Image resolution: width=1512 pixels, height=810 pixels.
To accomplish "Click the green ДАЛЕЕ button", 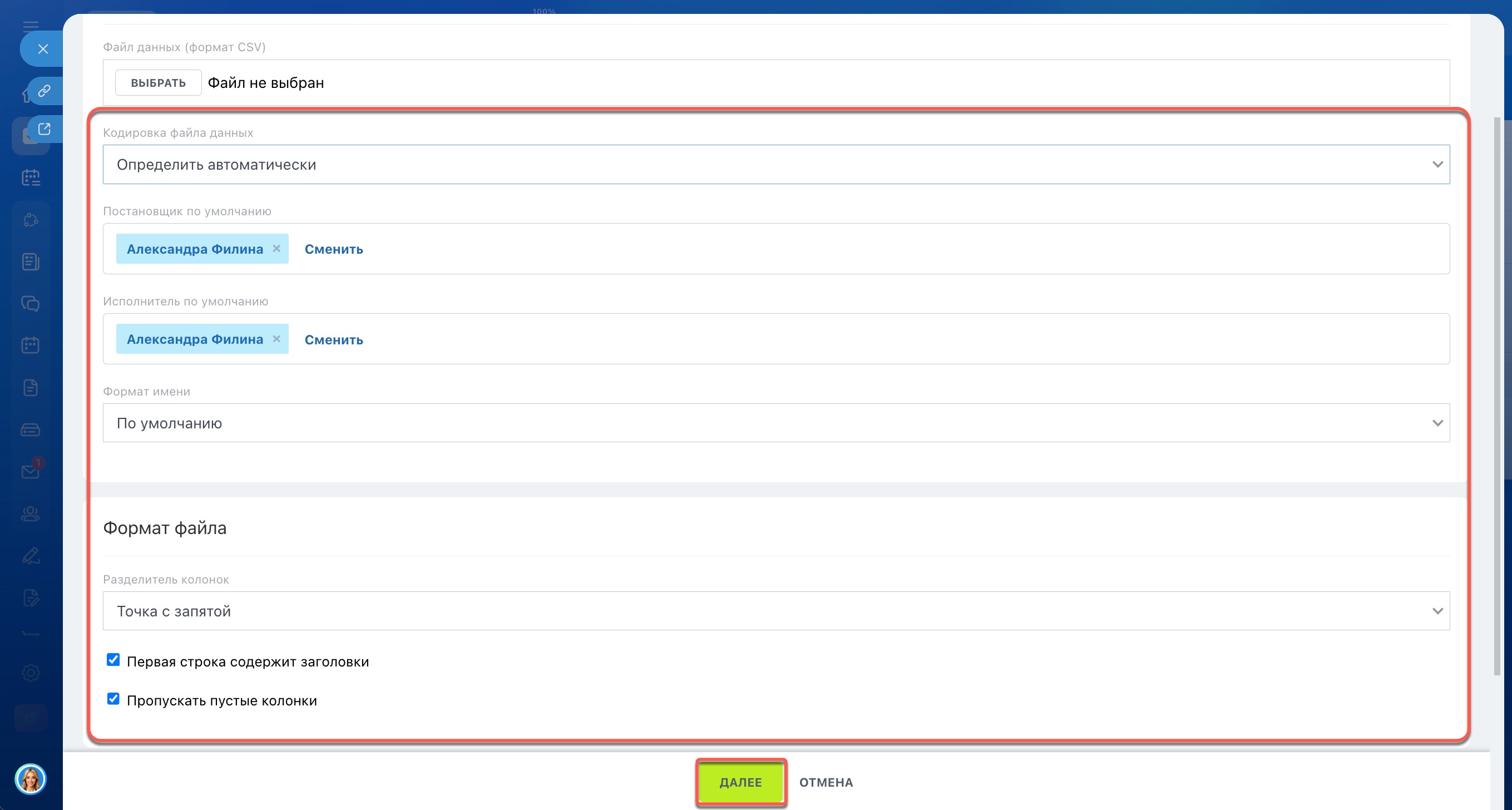I will 740,782.
